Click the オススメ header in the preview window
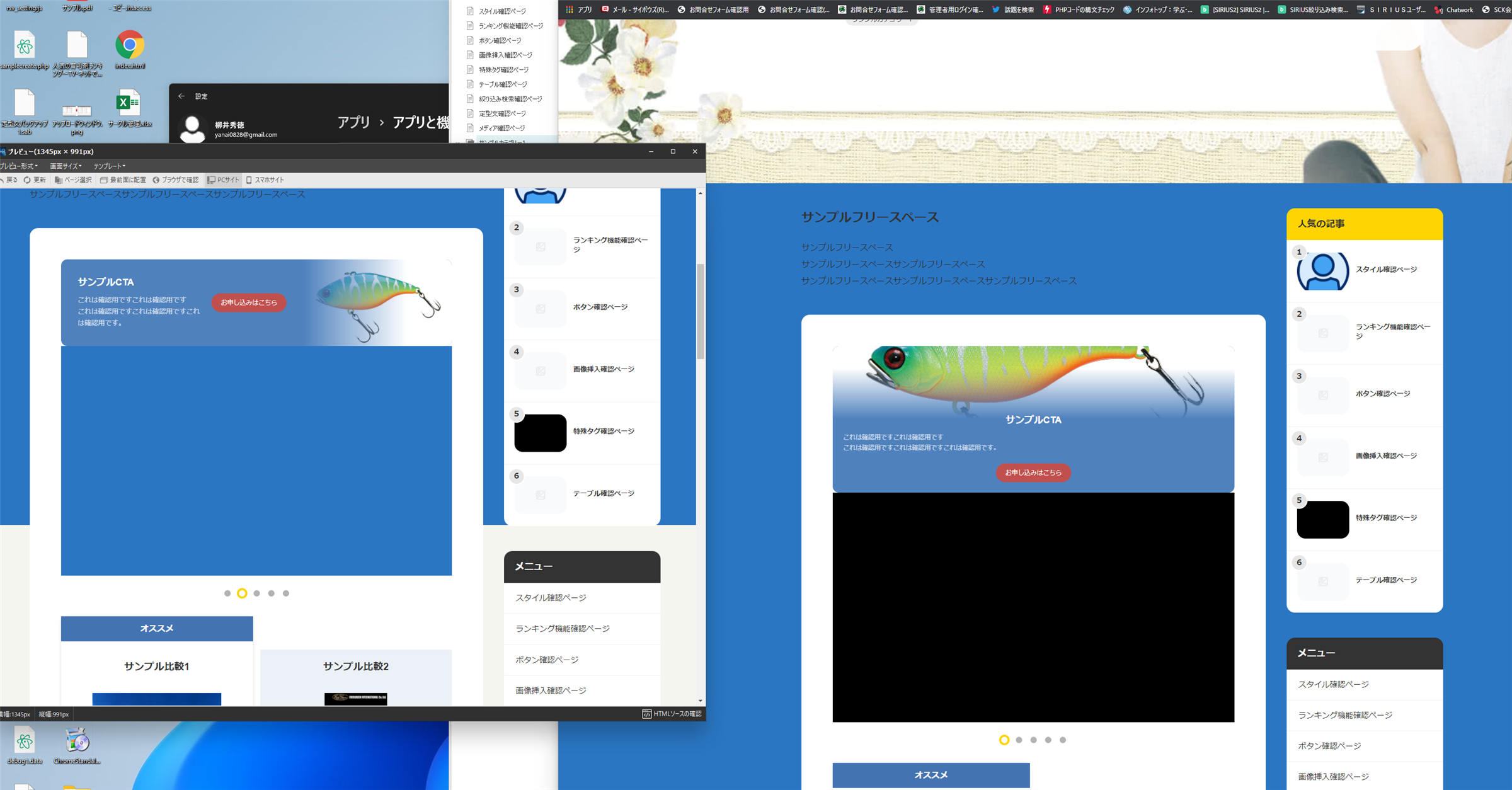 [x=157, y=629]
